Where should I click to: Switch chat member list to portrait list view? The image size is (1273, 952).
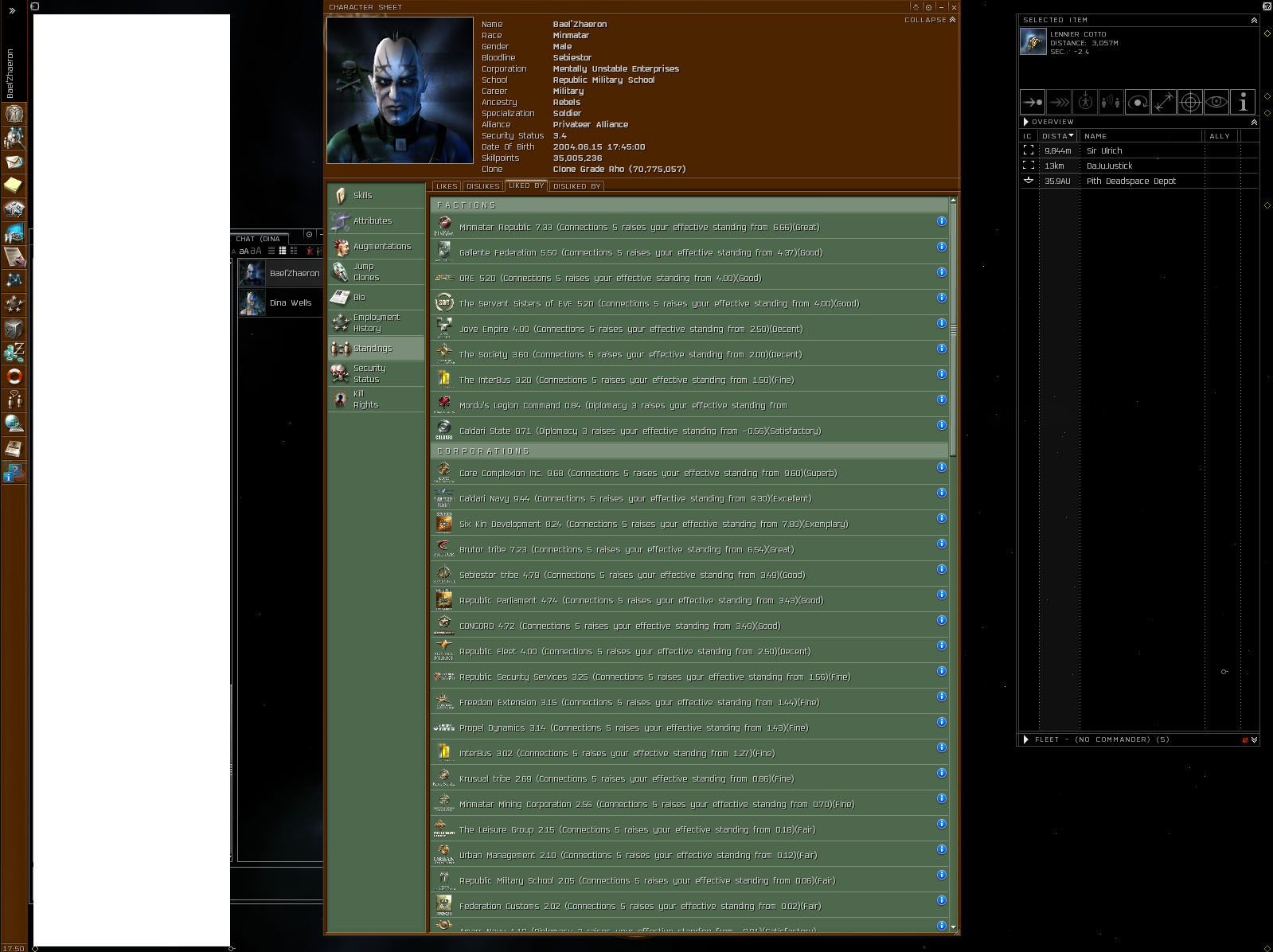coord(282,251)
